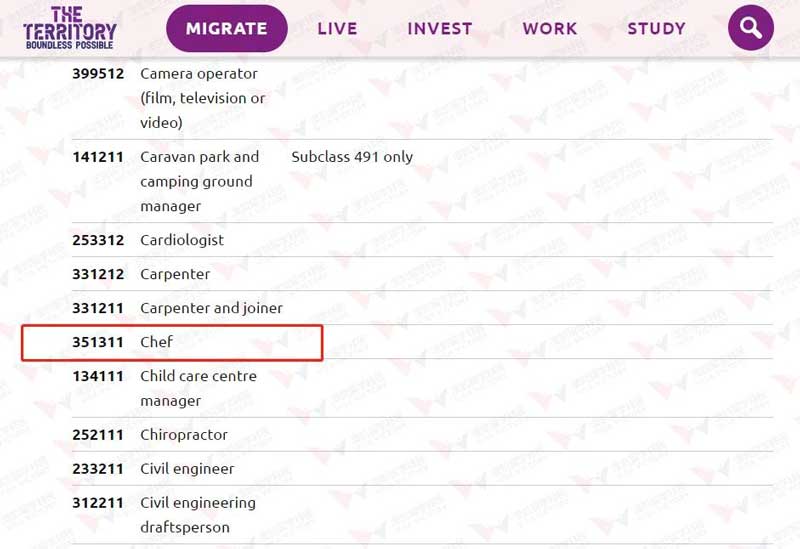
Task: Open the WORK navigation item
Action: pos(549,29)
